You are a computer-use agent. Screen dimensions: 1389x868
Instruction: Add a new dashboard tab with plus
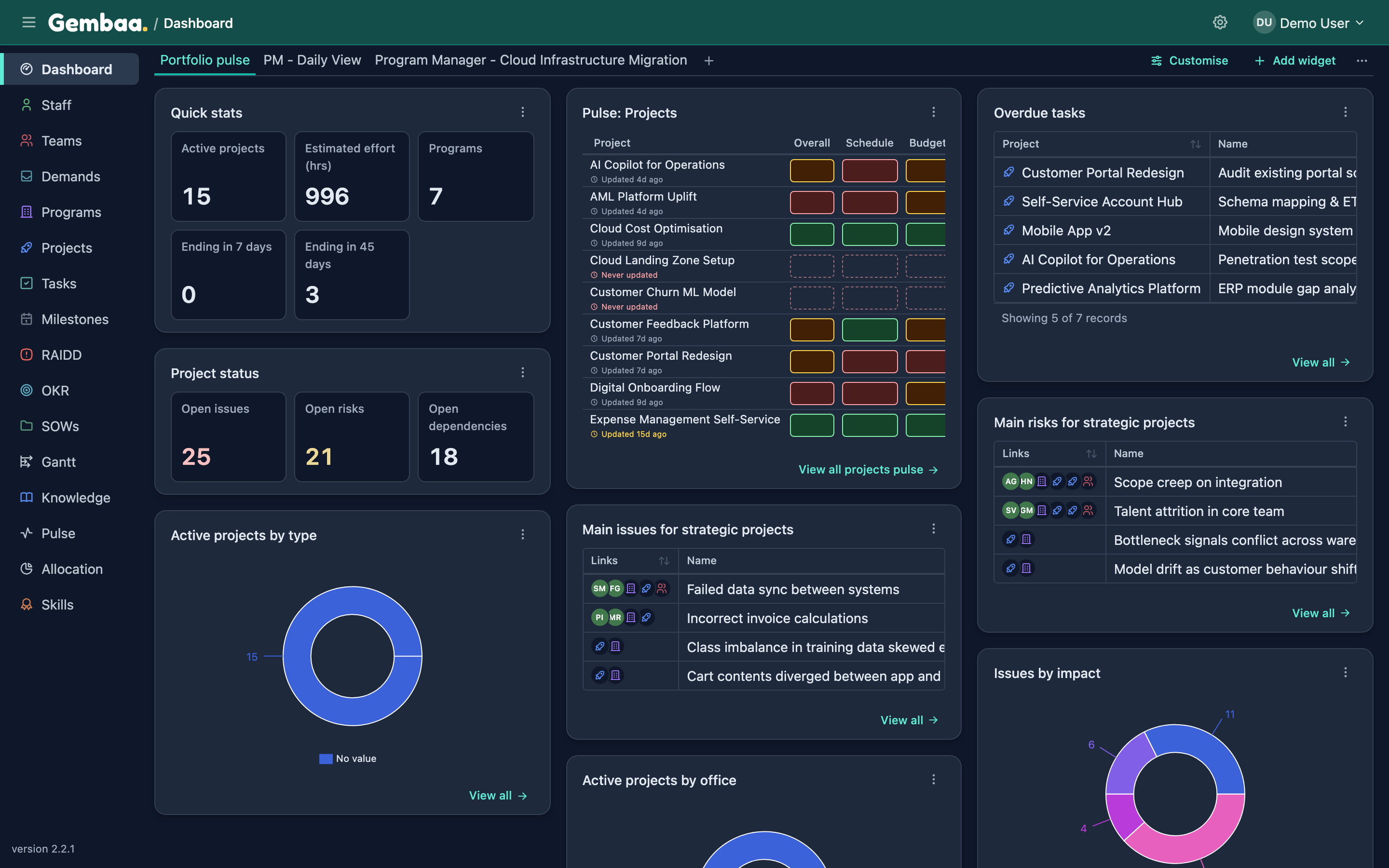[x=709, y=60]
